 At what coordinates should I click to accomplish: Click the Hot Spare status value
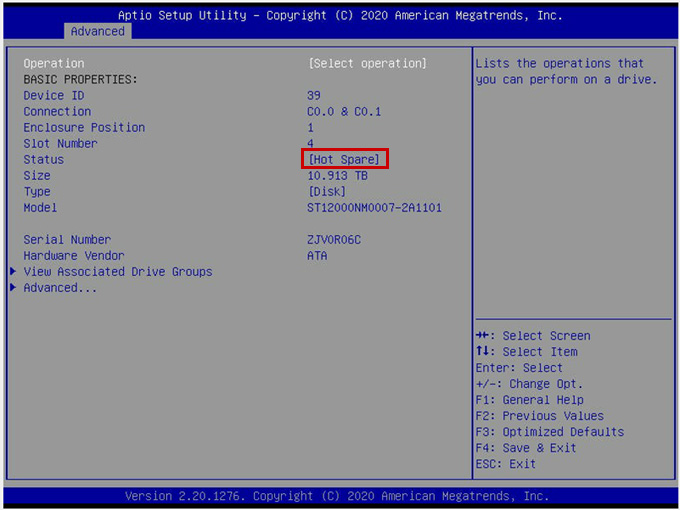click(344, 159)
